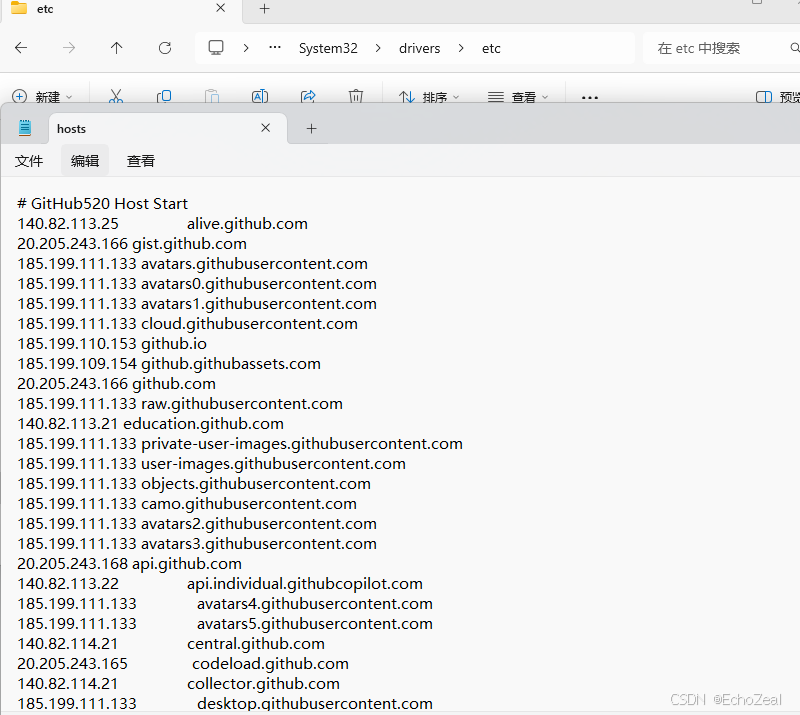Viewport: 800px width, 715px height.
Task: Open the 新建 (New) dropdown
Action: [42, 97]
